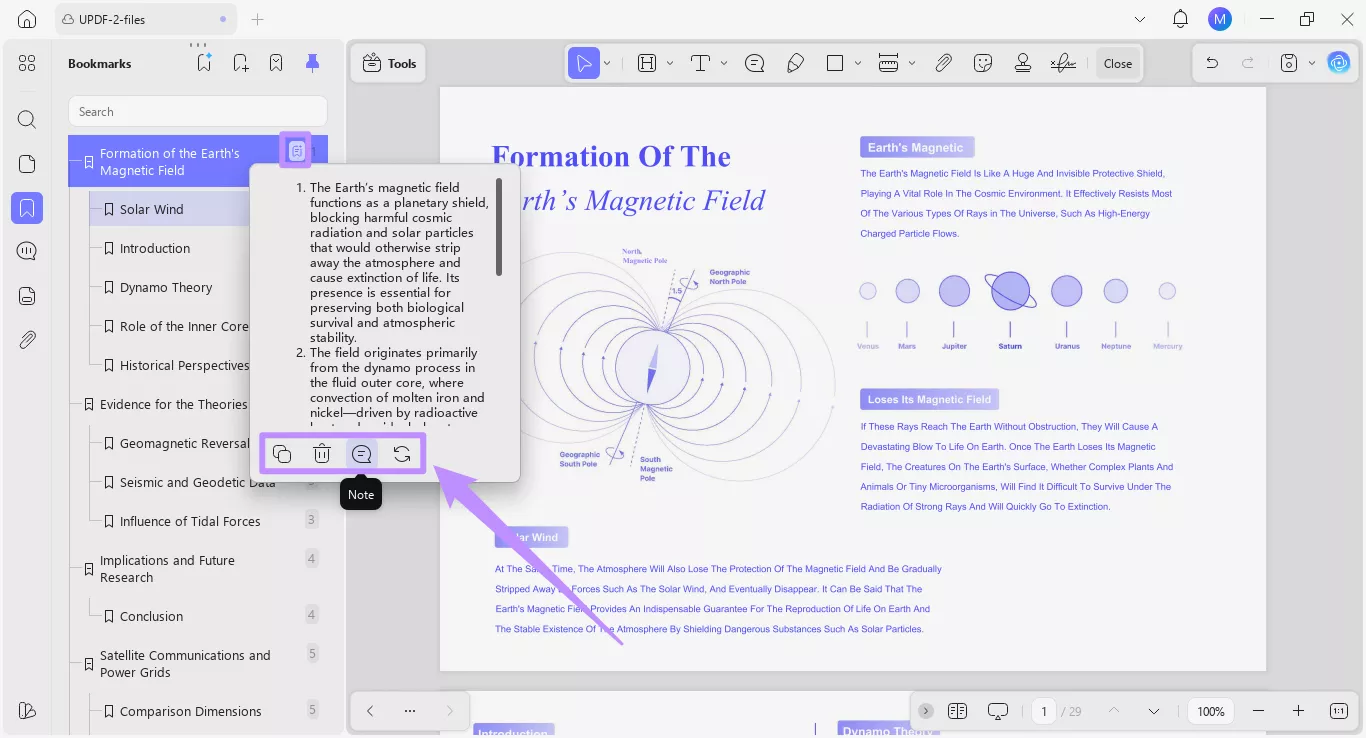Open the dropdown next to the T text tool

click(x=723, y=63)
